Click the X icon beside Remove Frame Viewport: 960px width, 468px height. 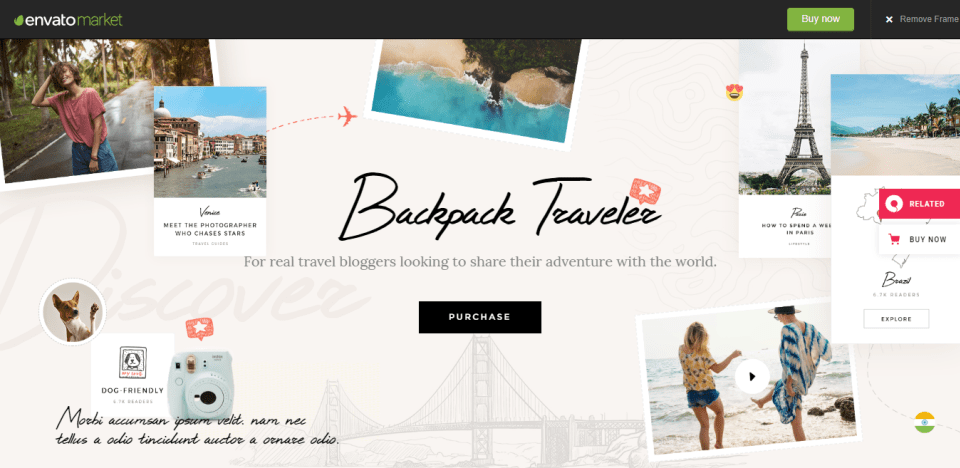click(x=889, y=20)
